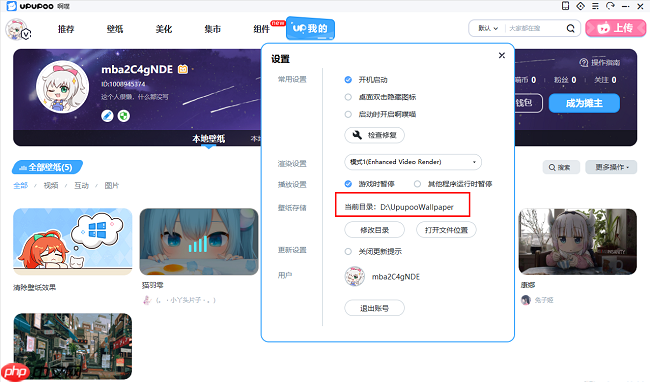Click the 打开文件位置 button
650x382 pixels.
(446, 230)
